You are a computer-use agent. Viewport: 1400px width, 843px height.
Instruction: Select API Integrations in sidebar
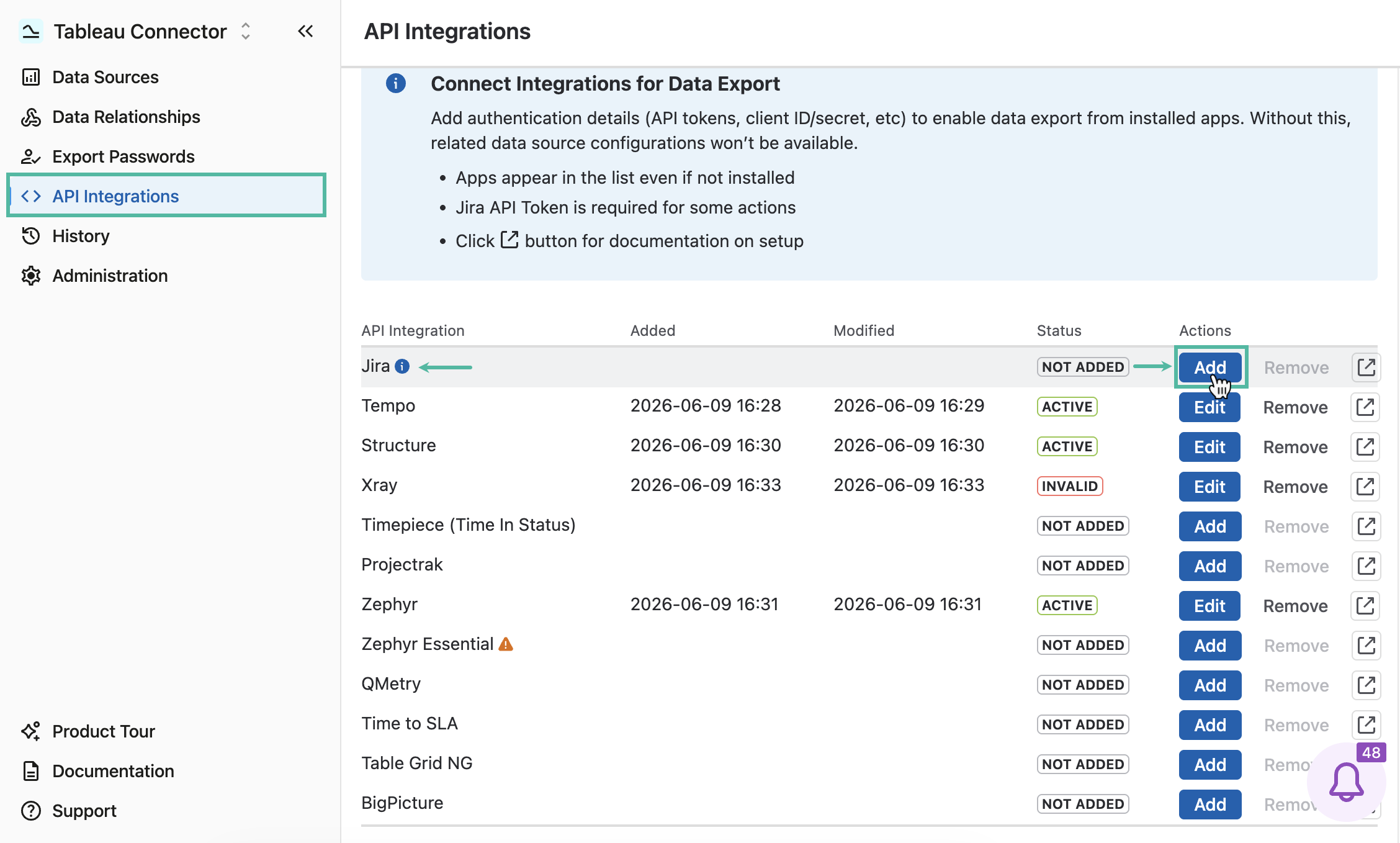pyautogui.click(x=166, y=196)
